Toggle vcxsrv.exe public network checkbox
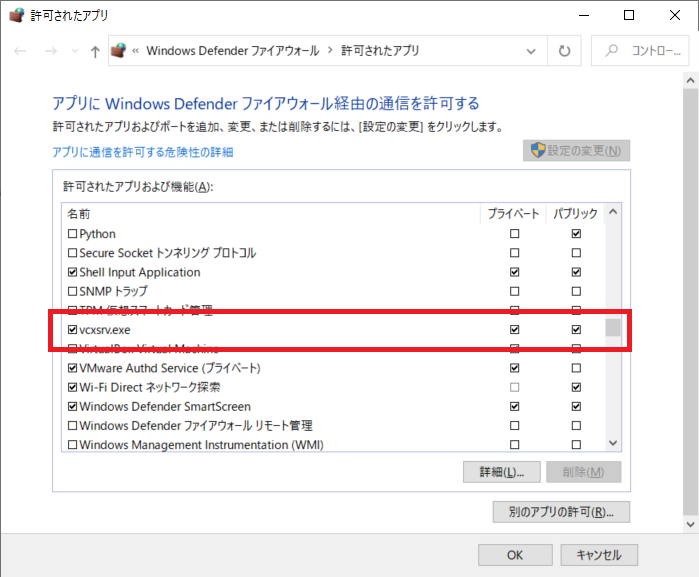This screenshot has height=577, width=699. 576,330
